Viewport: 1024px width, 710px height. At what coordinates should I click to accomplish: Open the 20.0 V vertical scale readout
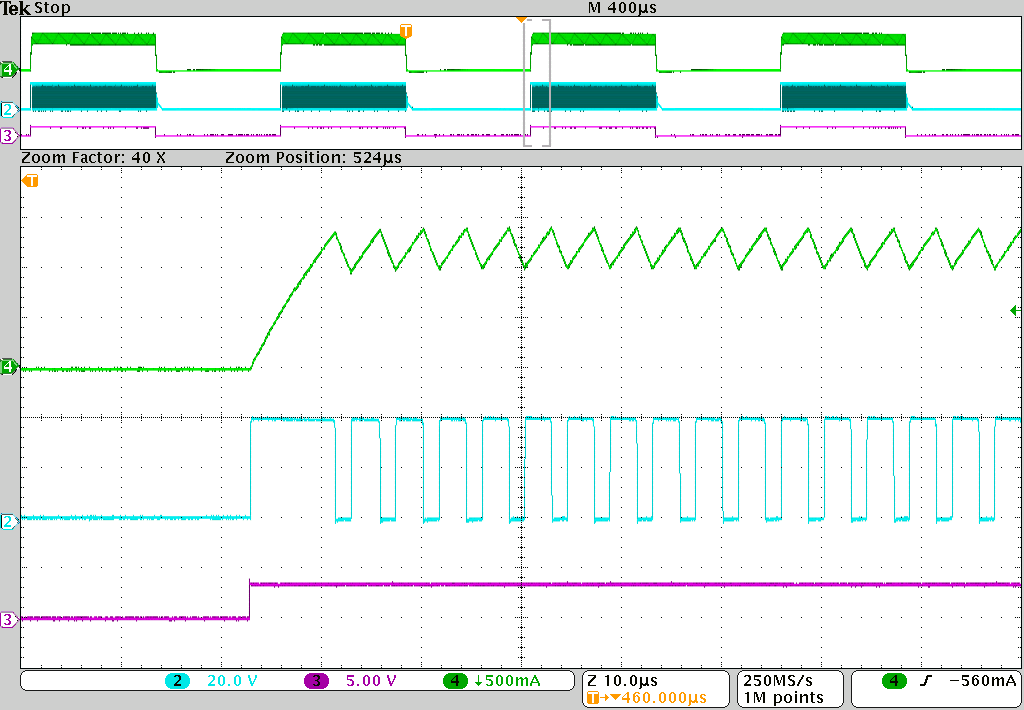tap(231, 681)
